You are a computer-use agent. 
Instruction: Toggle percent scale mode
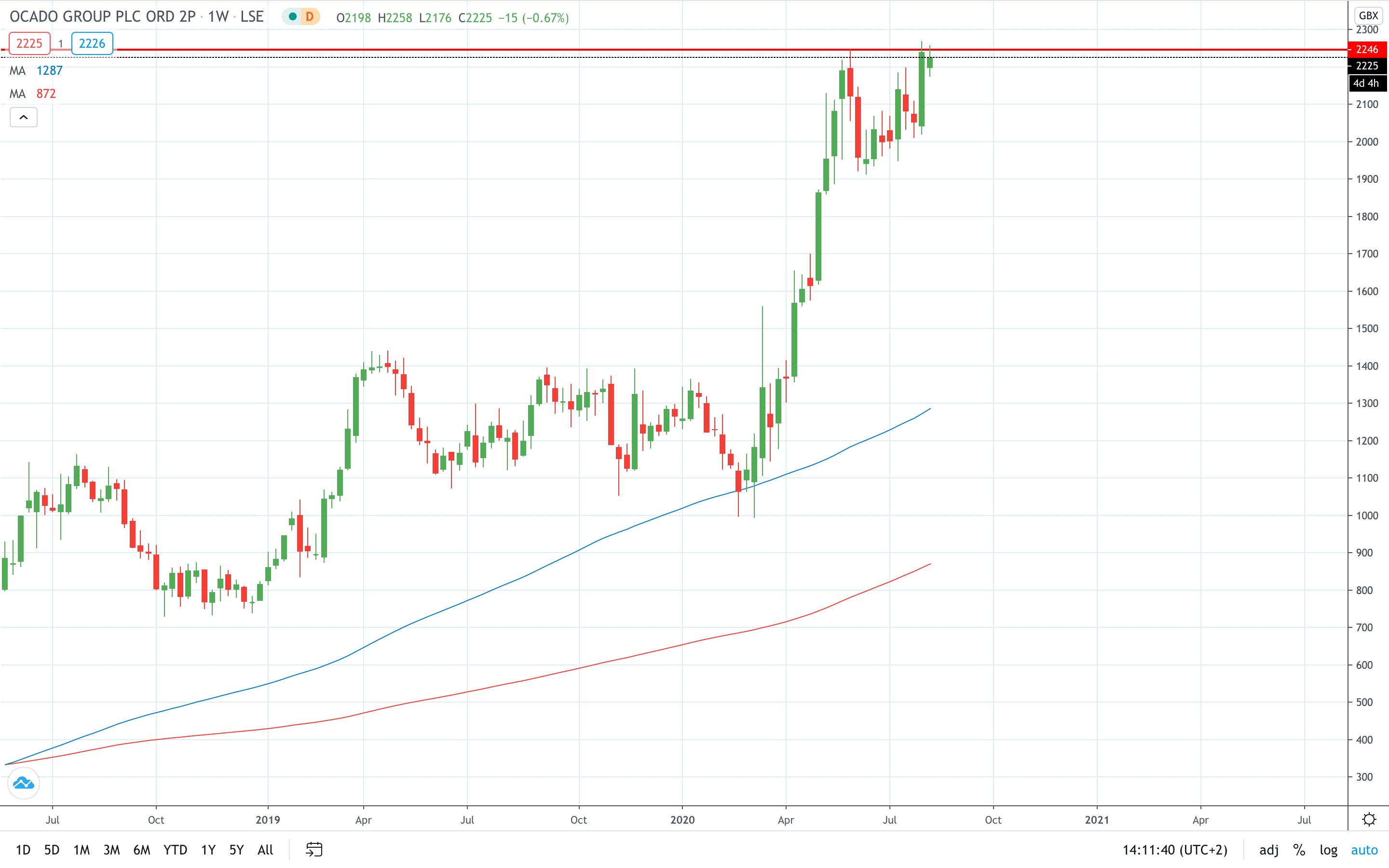1299,850
